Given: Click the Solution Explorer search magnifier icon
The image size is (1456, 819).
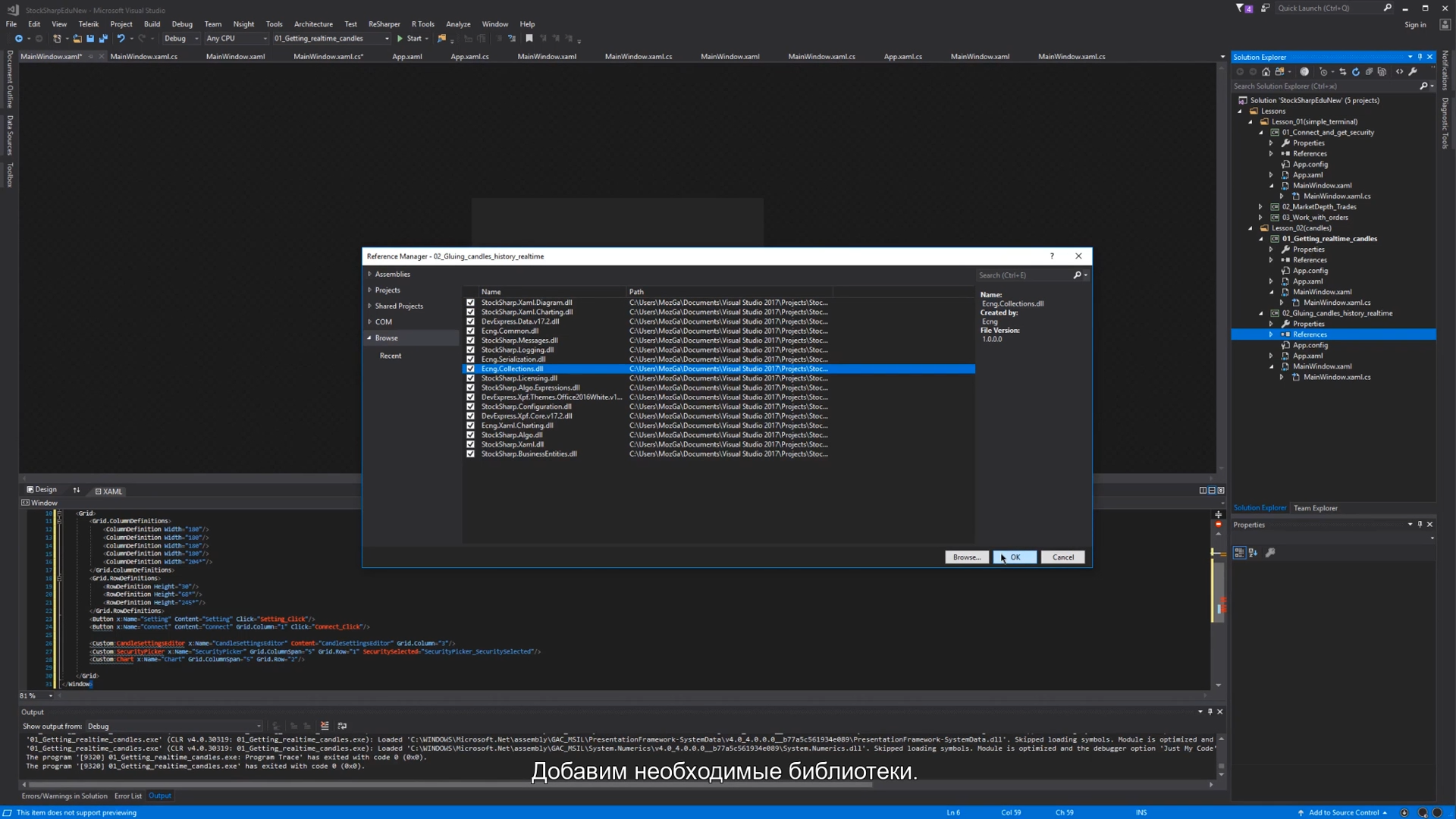Looking at the screenshot, I should click(x=1423, y=86).
